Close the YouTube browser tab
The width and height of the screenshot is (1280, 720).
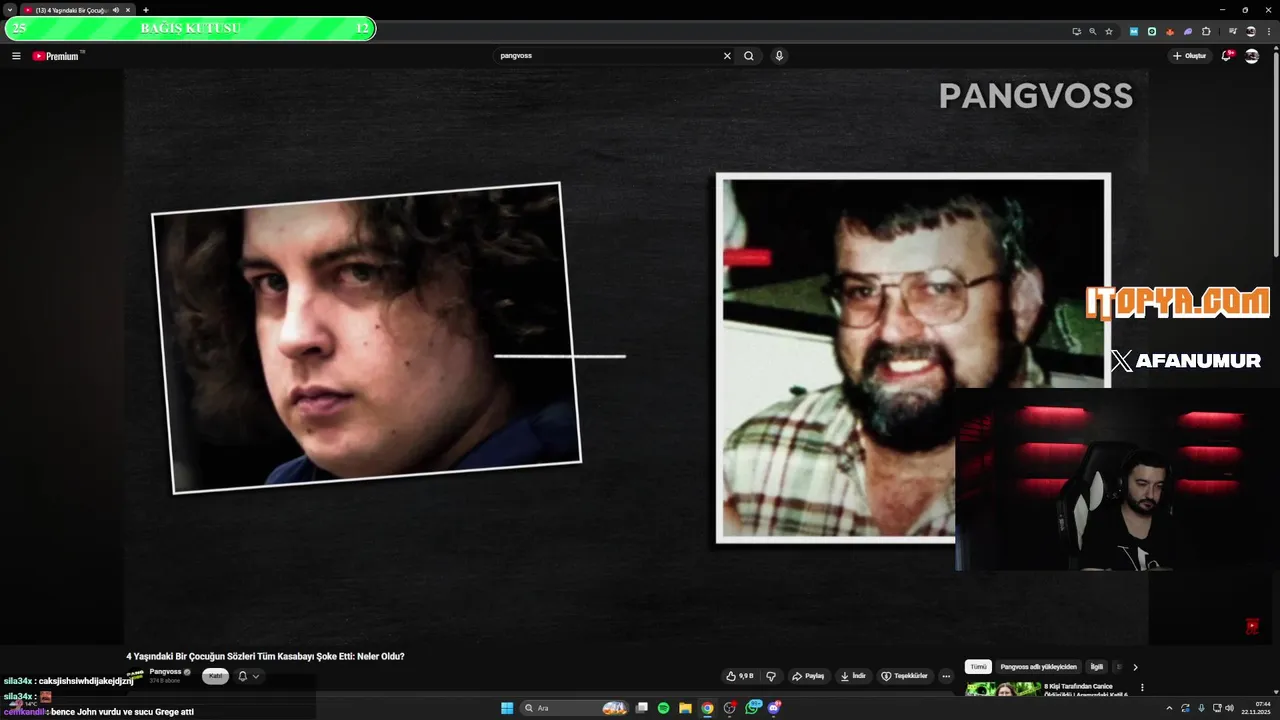(128, 10)
